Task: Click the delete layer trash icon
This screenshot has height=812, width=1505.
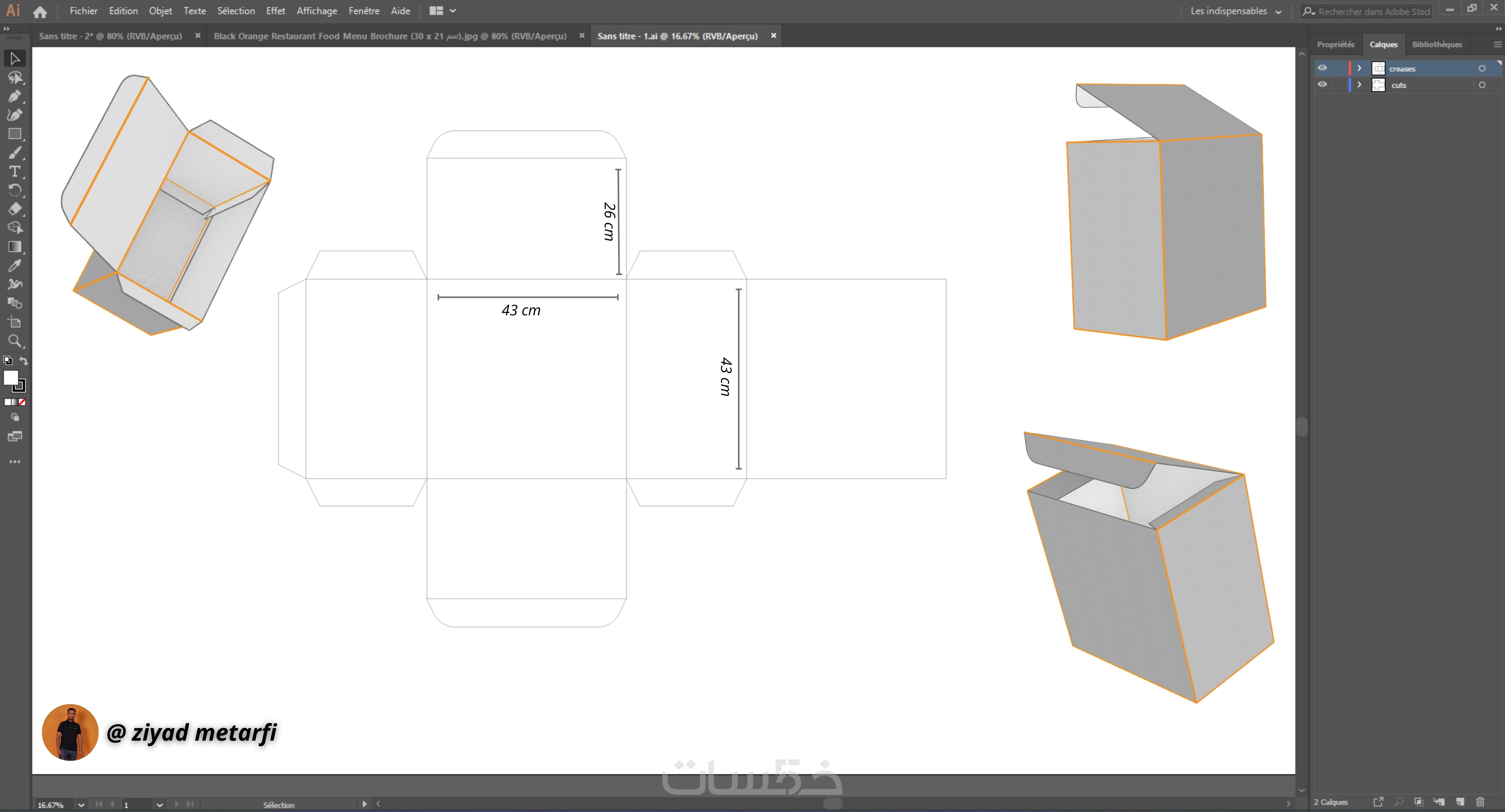Action: click(x=1480, y=802)
